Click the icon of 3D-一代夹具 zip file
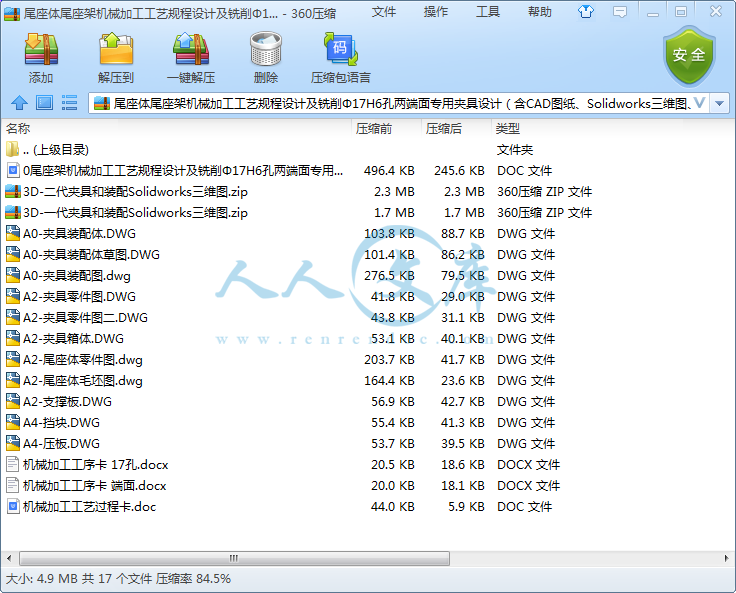The width and height of the screenshot is (736, 593). pyautogui.click(x=13, y=213)
